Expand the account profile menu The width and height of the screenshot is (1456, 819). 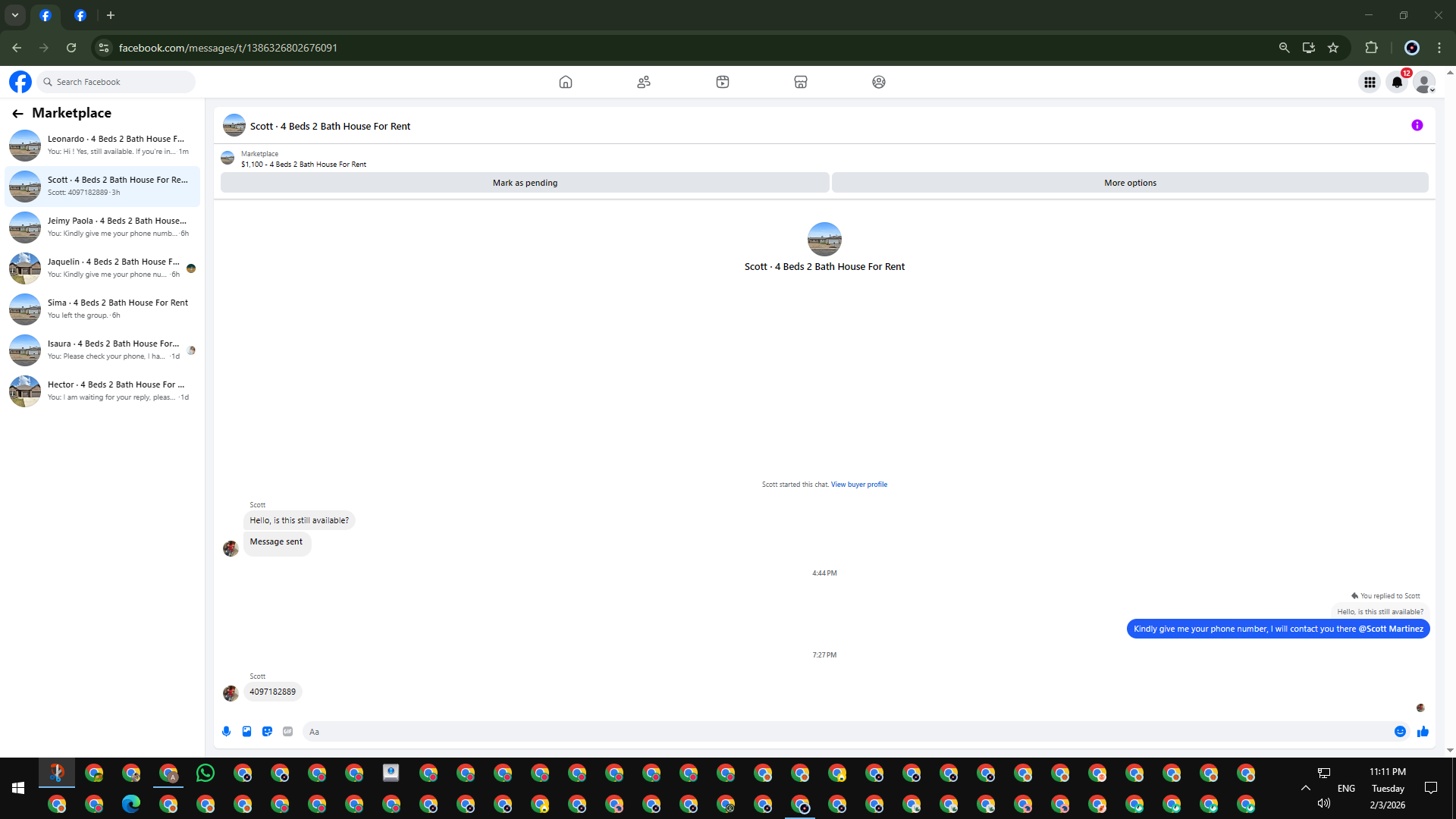click(1424, 82)
